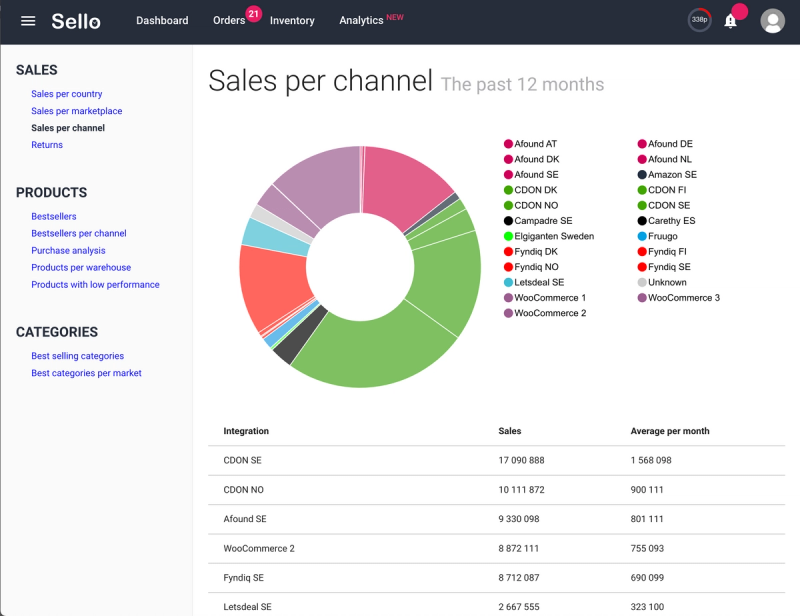The height and width of the screenshot is (616, 800).
Task: Click the Sello logo
Action: tap(76, 21)
